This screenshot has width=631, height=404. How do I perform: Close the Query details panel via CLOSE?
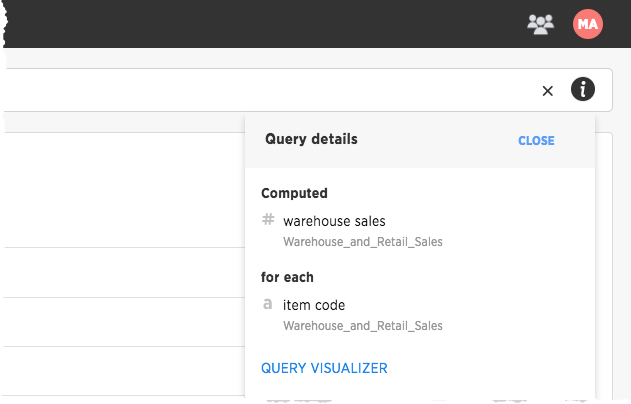tap(536, 140)
